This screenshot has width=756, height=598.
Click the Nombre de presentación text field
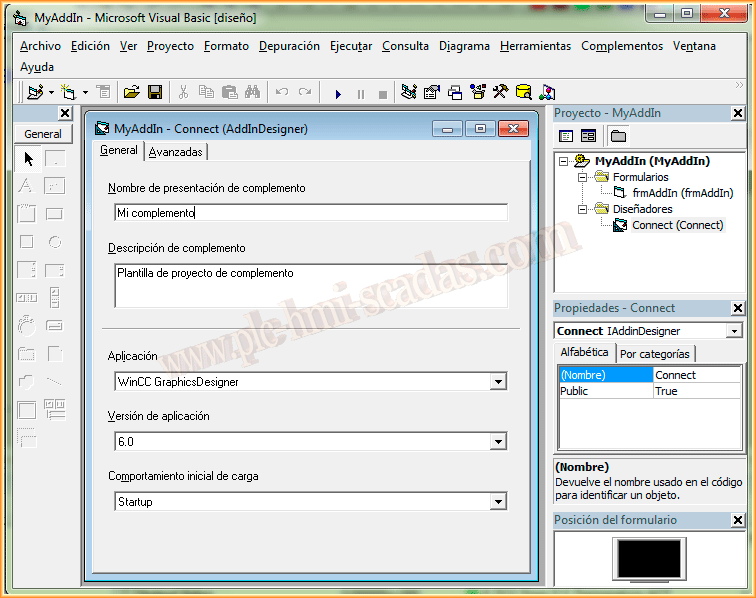click(310, 213)
